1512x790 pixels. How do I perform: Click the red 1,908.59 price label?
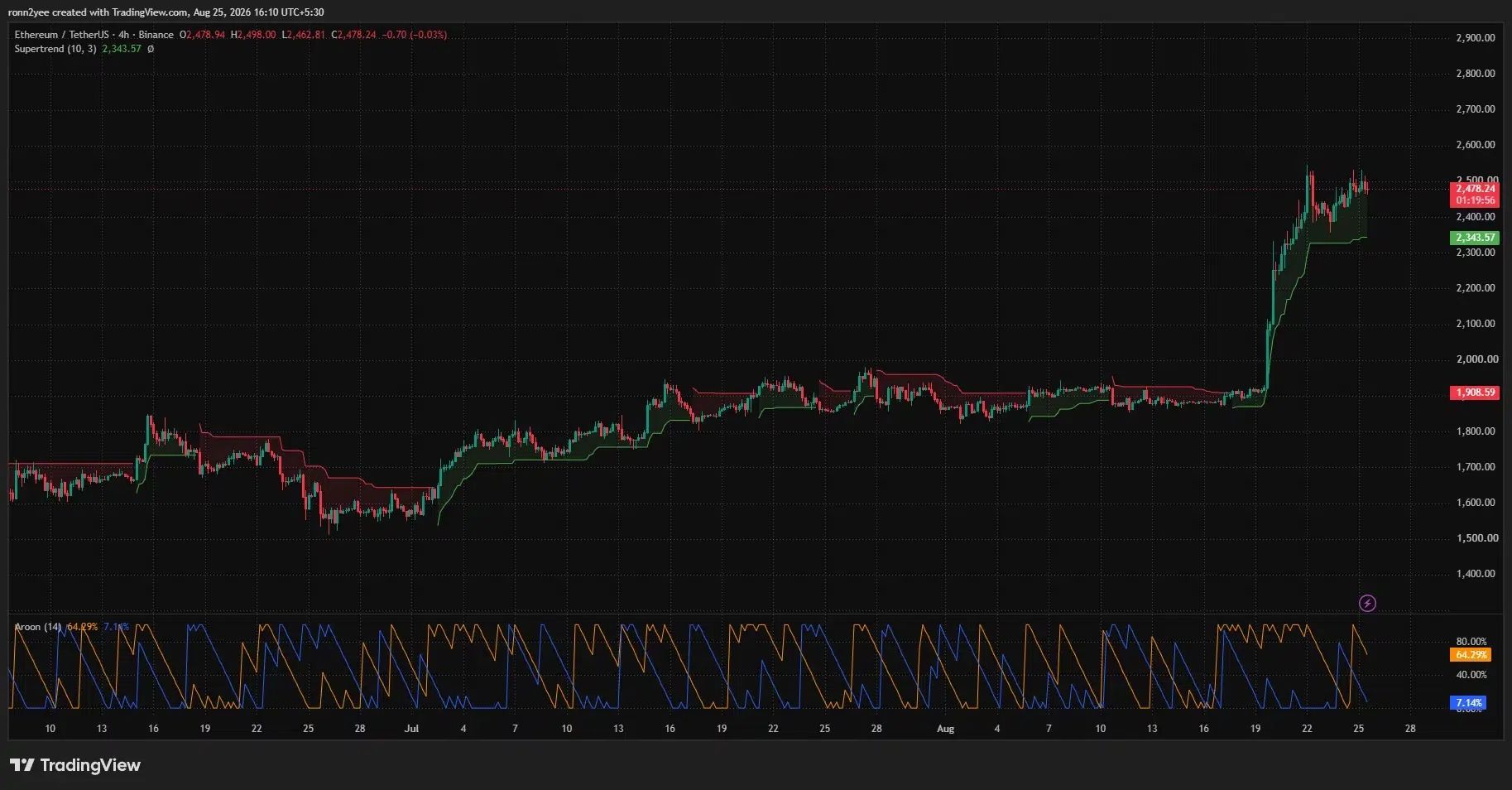(x=1475, y=393)
